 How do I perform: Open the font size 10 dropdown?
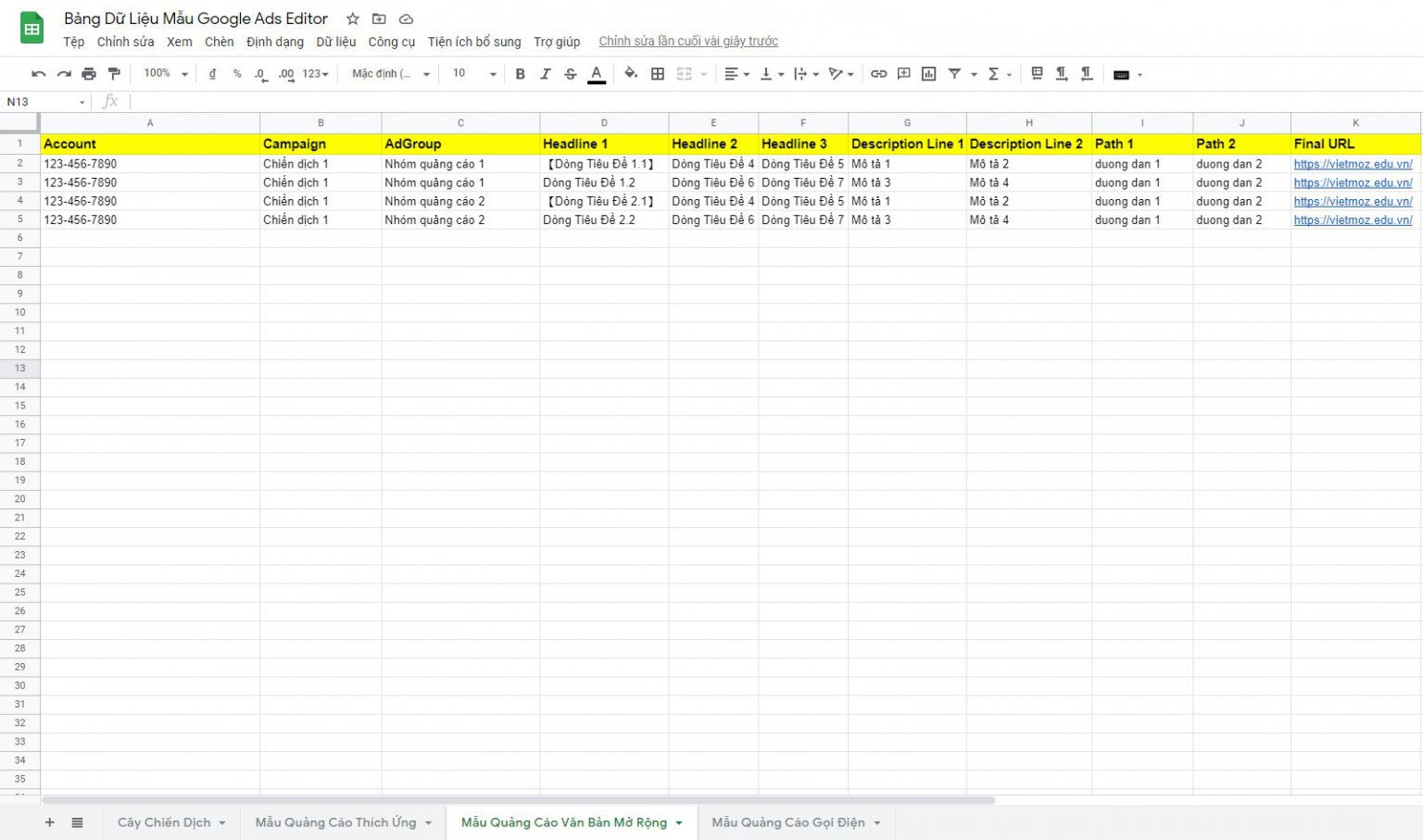point(474,74)
